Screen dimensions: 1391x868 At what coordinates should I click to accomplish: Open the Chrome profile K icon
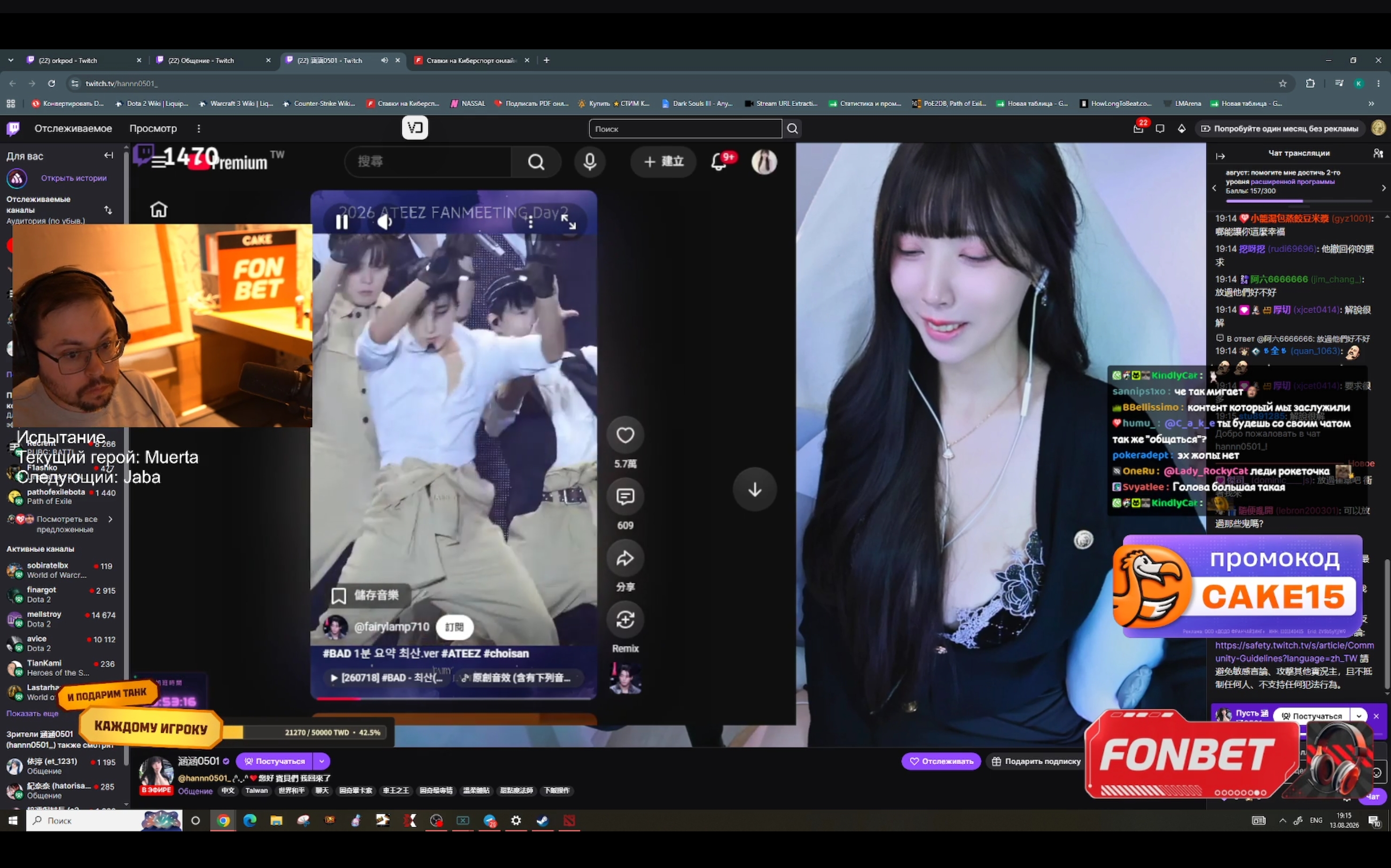[x=1359, y=83]
